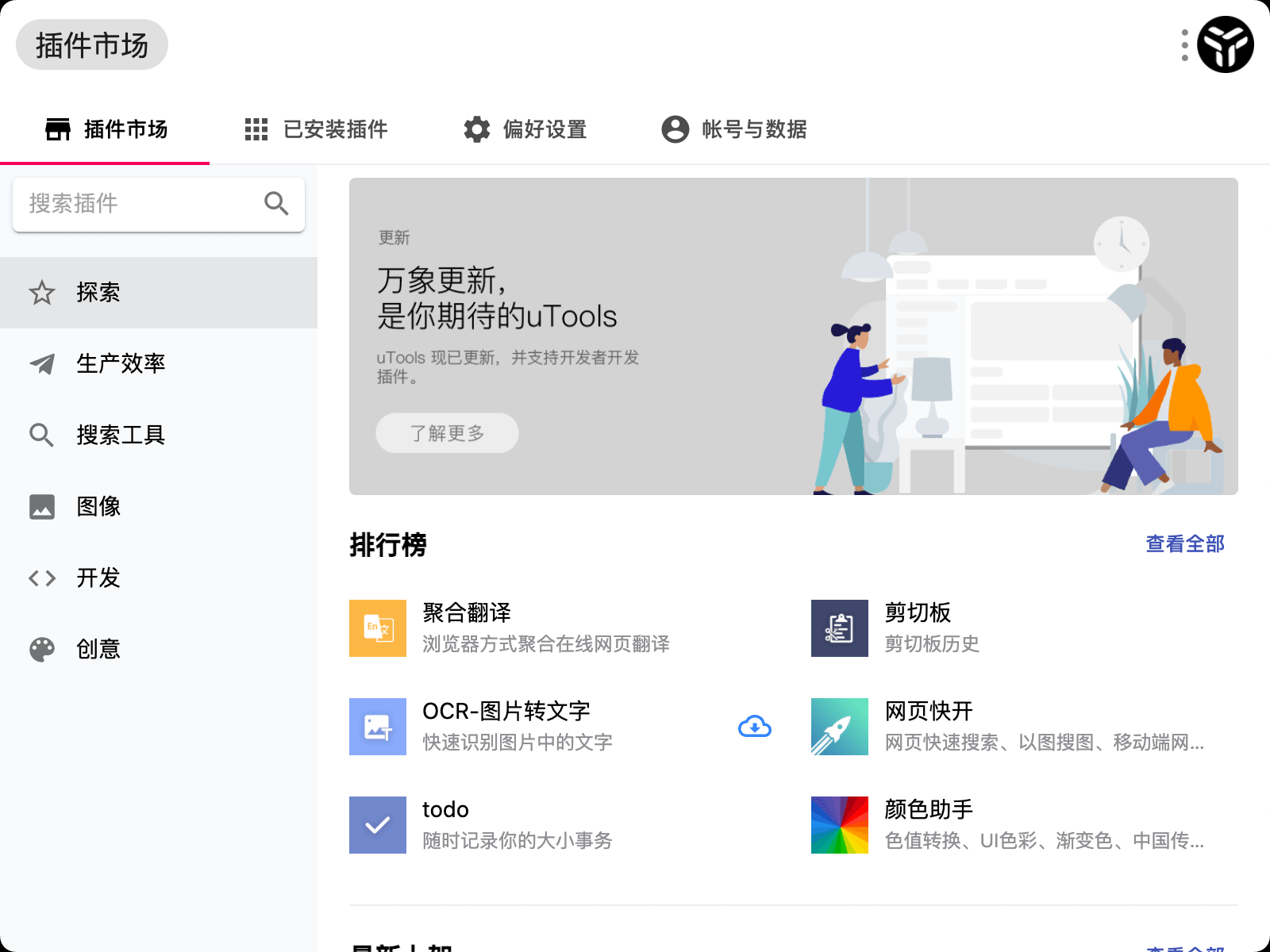Click the 偏好设置 gear icon
This screenshot has width=1270, height=952.
[477, 129]
